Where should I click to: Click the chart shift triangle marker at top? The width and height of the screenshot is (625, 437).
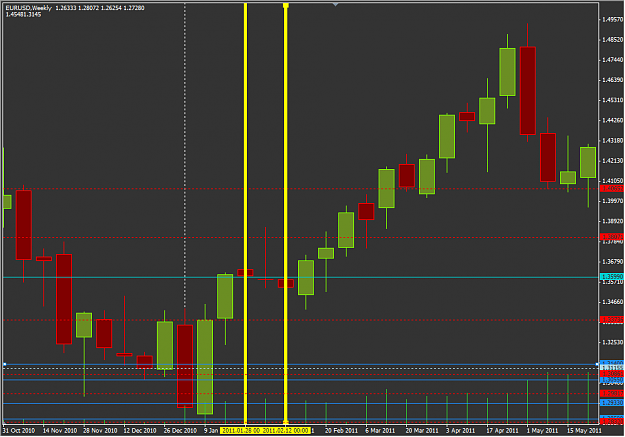(x=336, y=5)
